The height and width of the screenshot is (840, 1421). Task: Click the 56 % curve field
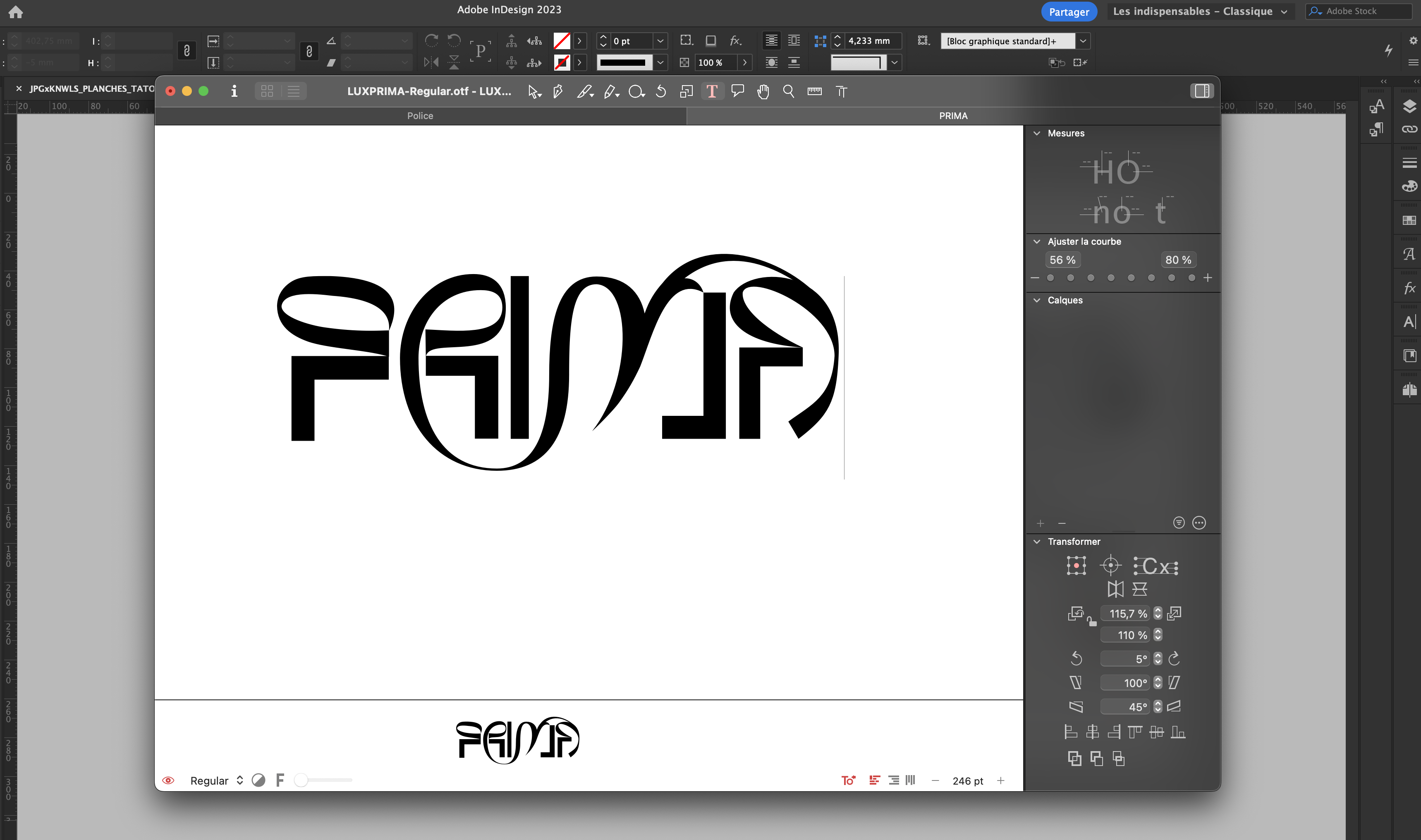(1062, 260)
